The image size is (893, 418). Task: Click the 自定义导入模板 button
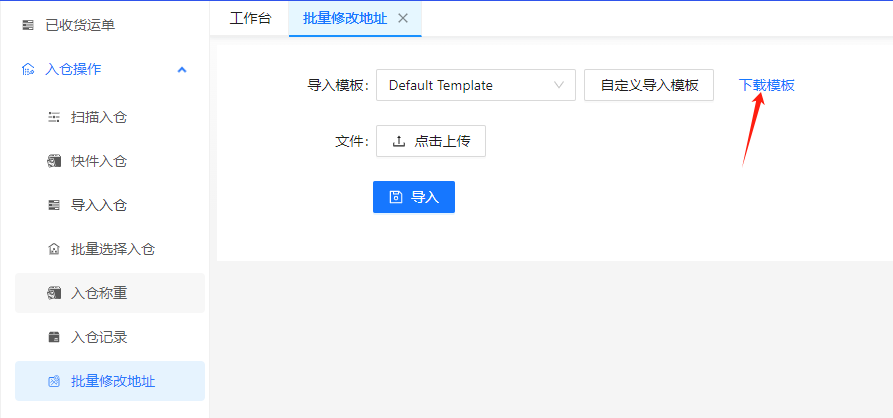click(x=649, y=86)
